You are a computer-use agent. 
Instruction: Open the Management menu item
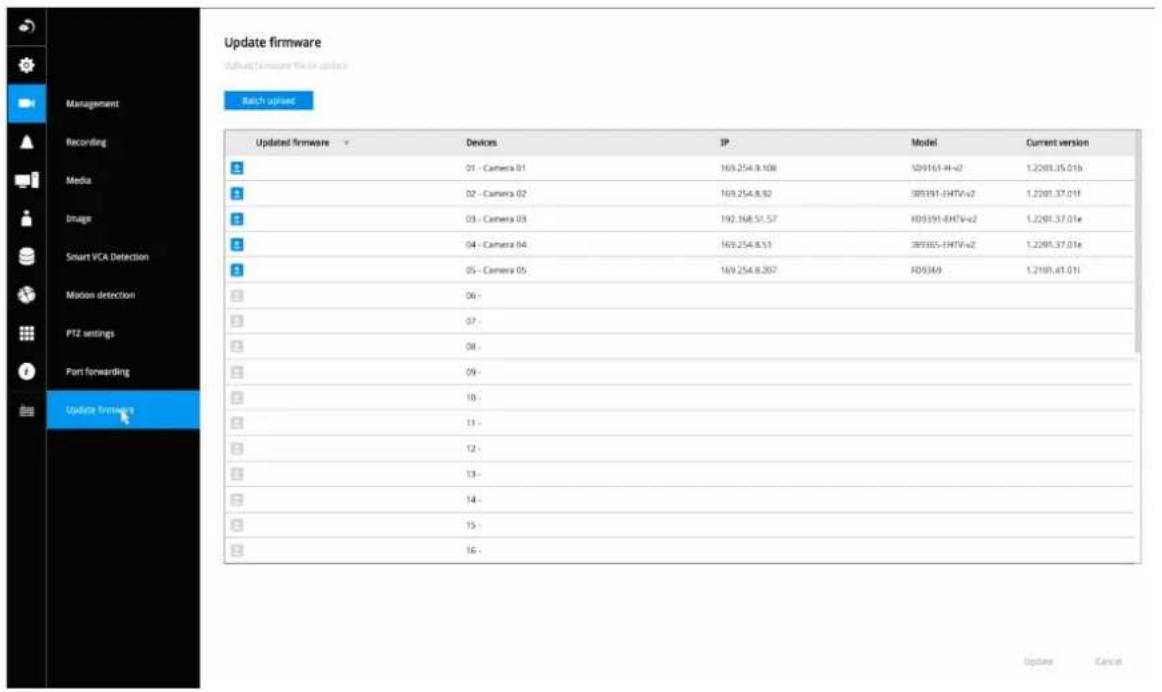coord(93,104)
